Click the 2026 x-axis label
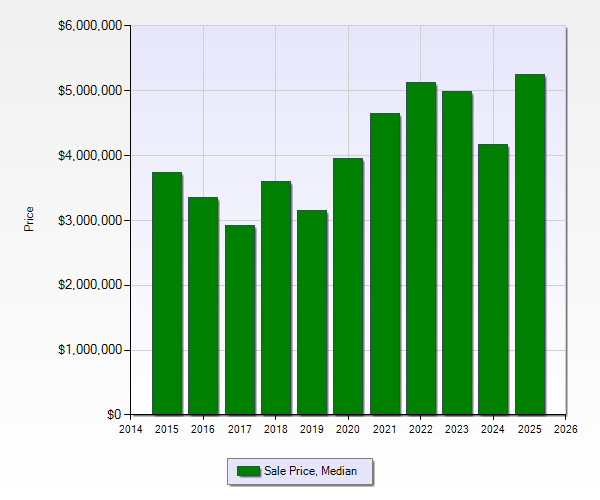The width and height of the screenshot is (600, 500). 566,430
